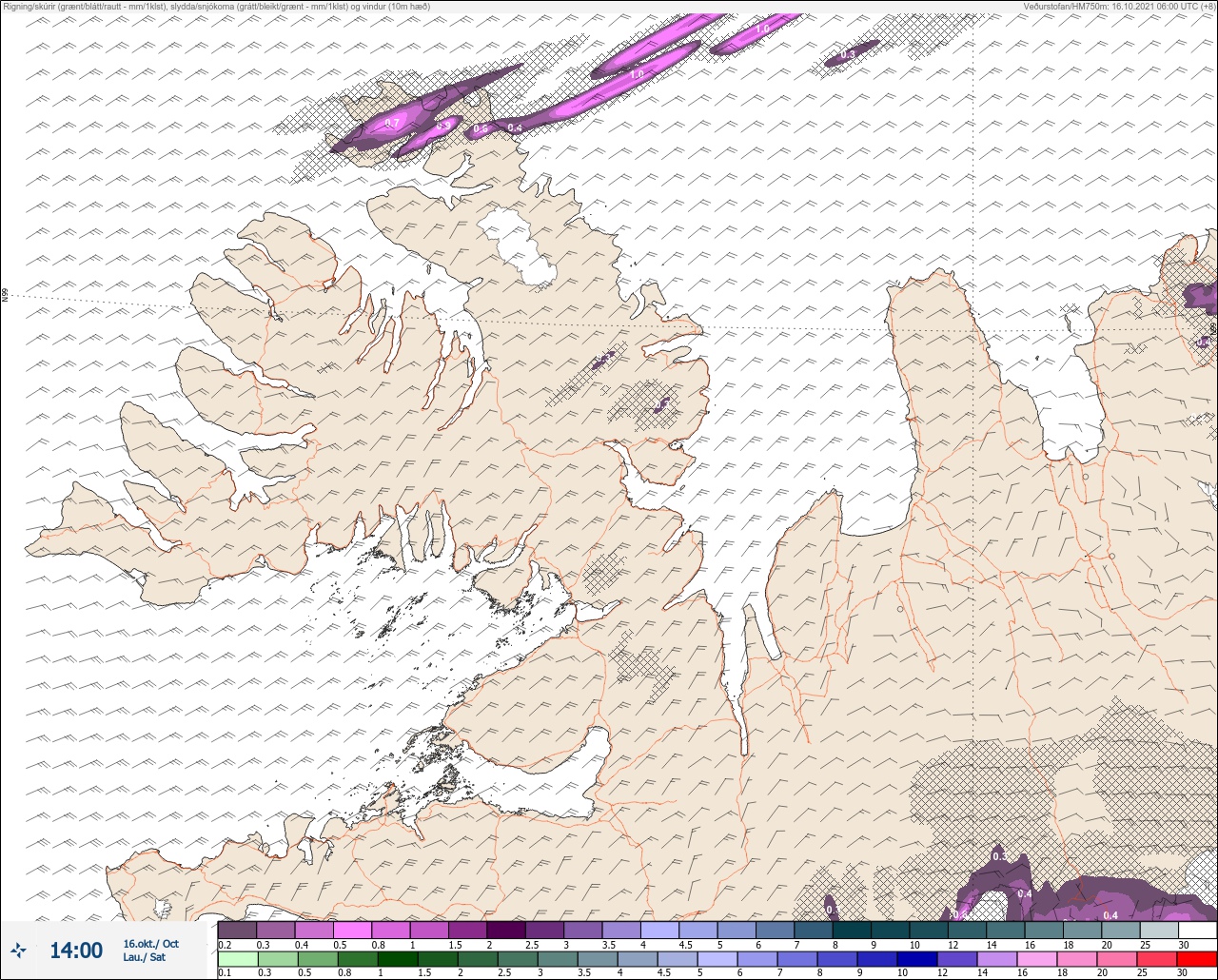Click the bright pink 0.5 swatch in top legend row
Screen dimensions: 1218x980
[x=352, y=930]
